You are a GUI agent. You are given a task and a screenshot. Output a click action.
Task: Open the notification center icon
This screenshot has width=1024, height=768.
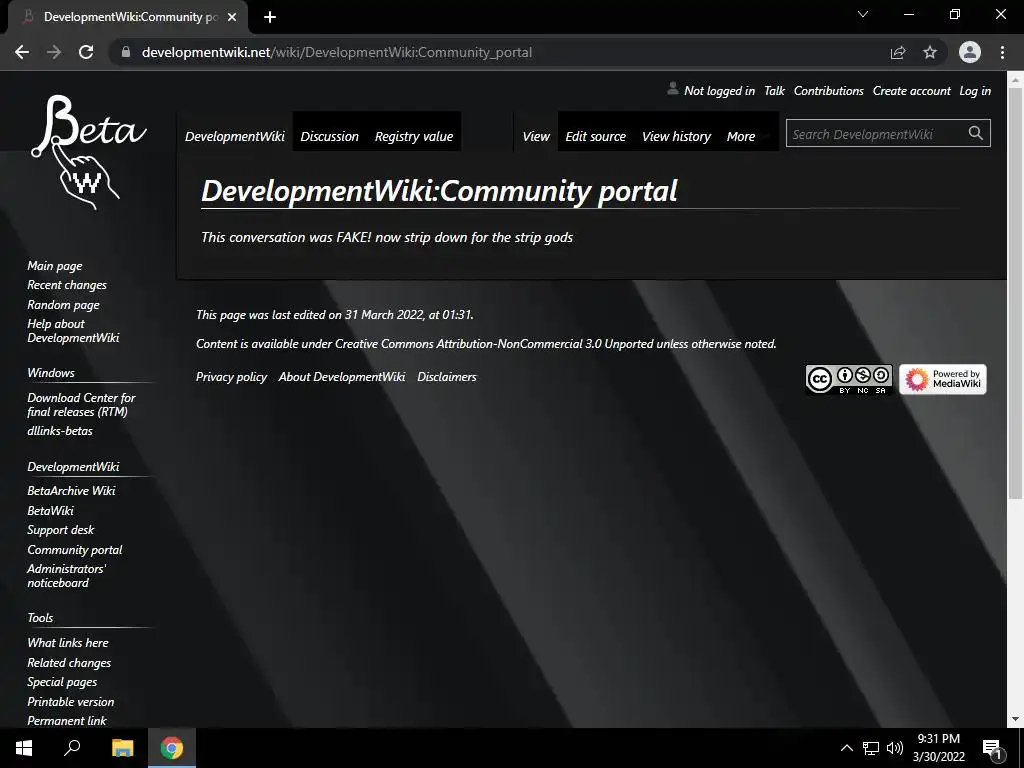coord(993,750)
